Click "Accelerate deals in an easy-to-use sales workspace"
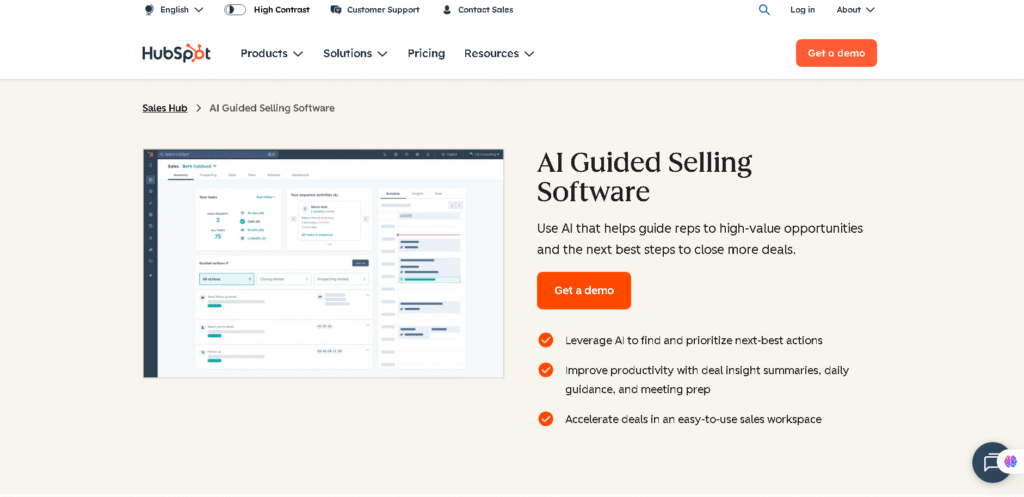This screenshot has width=1024, height=497. [x=693, y=419]
